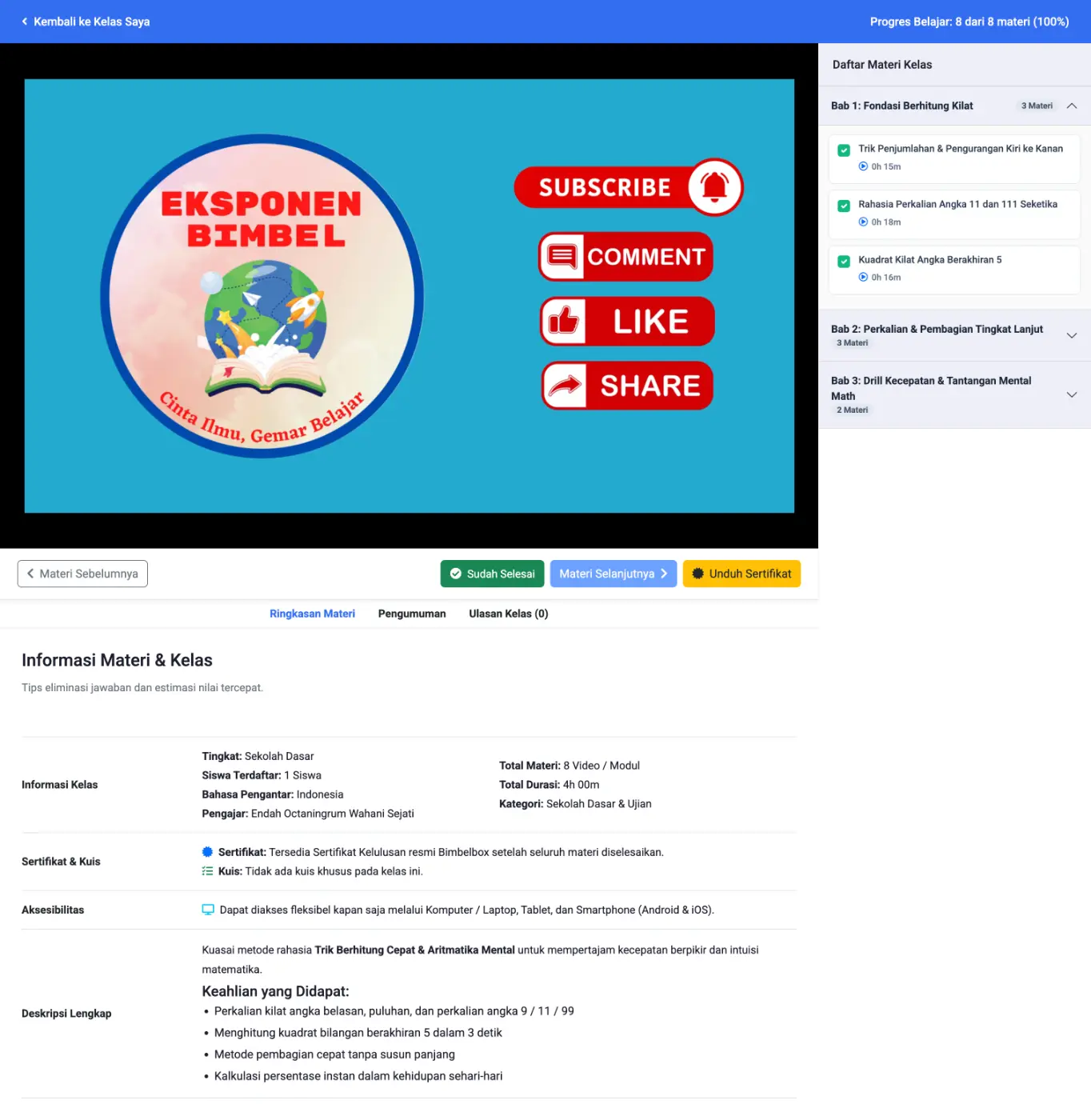
Task: Click Tingkat: Sekolah Dasar text
Action: (x=258, y=756)
